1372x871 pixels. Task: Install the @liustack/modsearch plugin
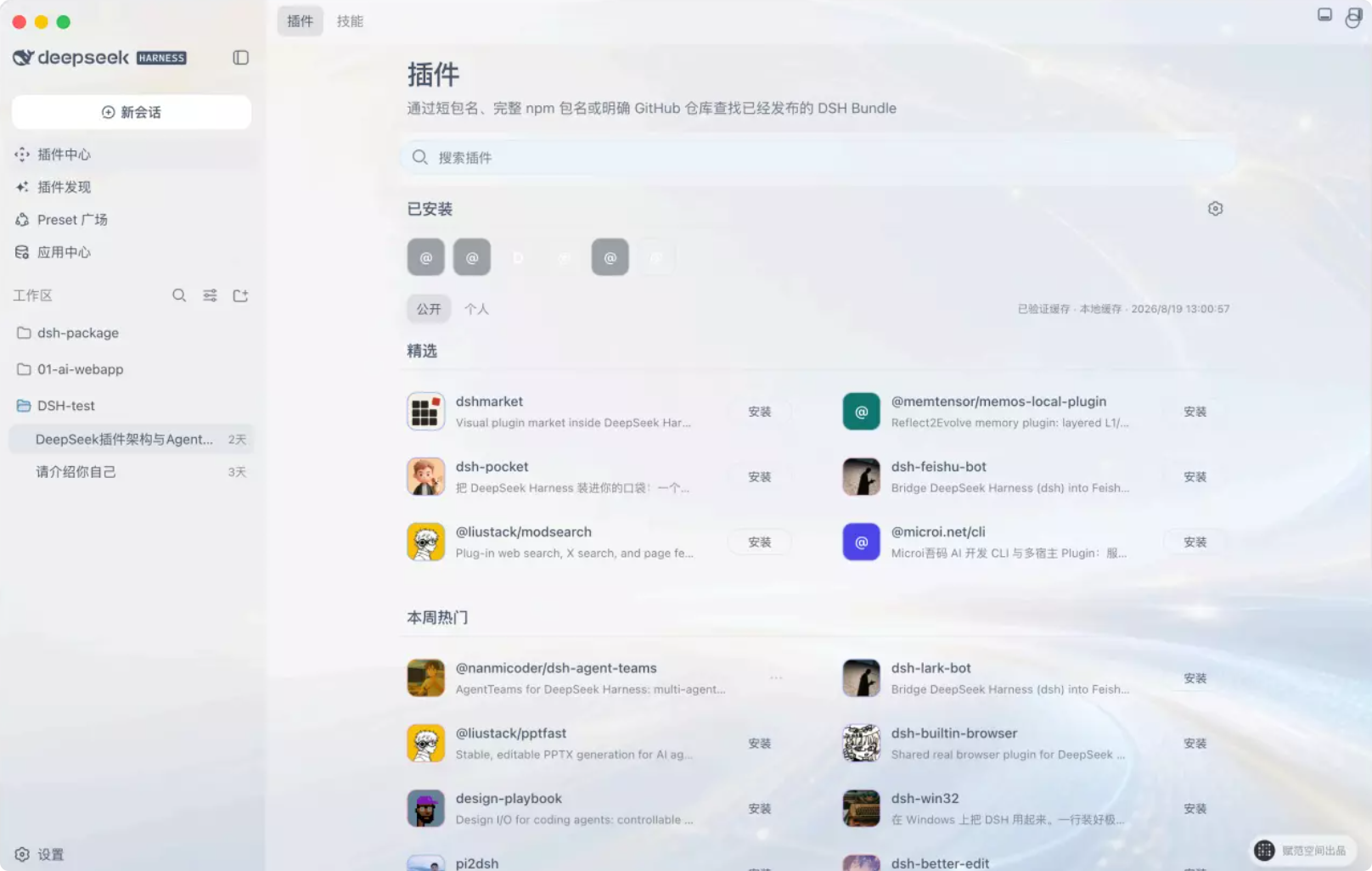[x=760, y=542]
